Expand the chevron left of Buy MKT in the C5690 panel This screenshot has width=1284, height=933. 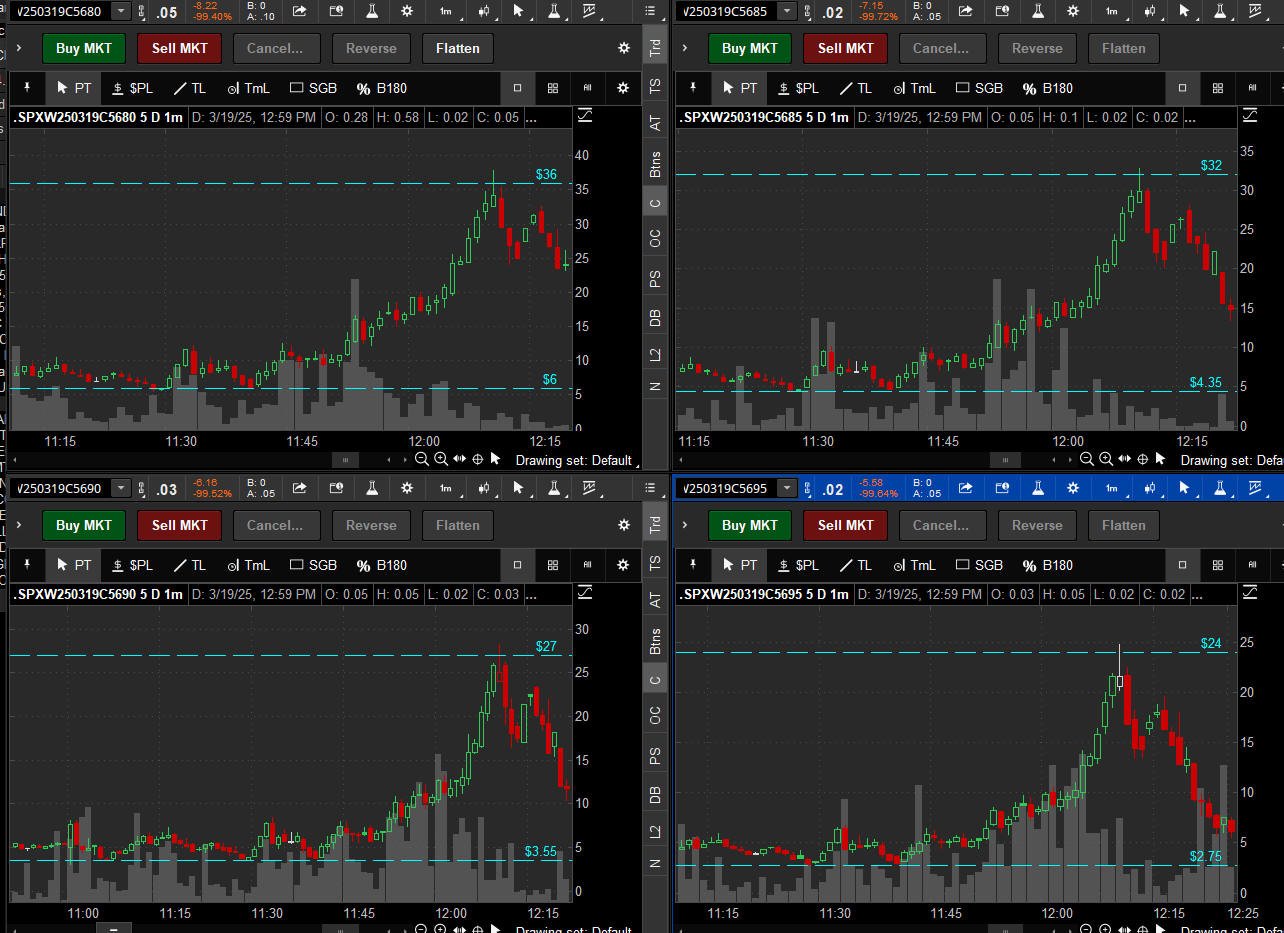point(19,525)
